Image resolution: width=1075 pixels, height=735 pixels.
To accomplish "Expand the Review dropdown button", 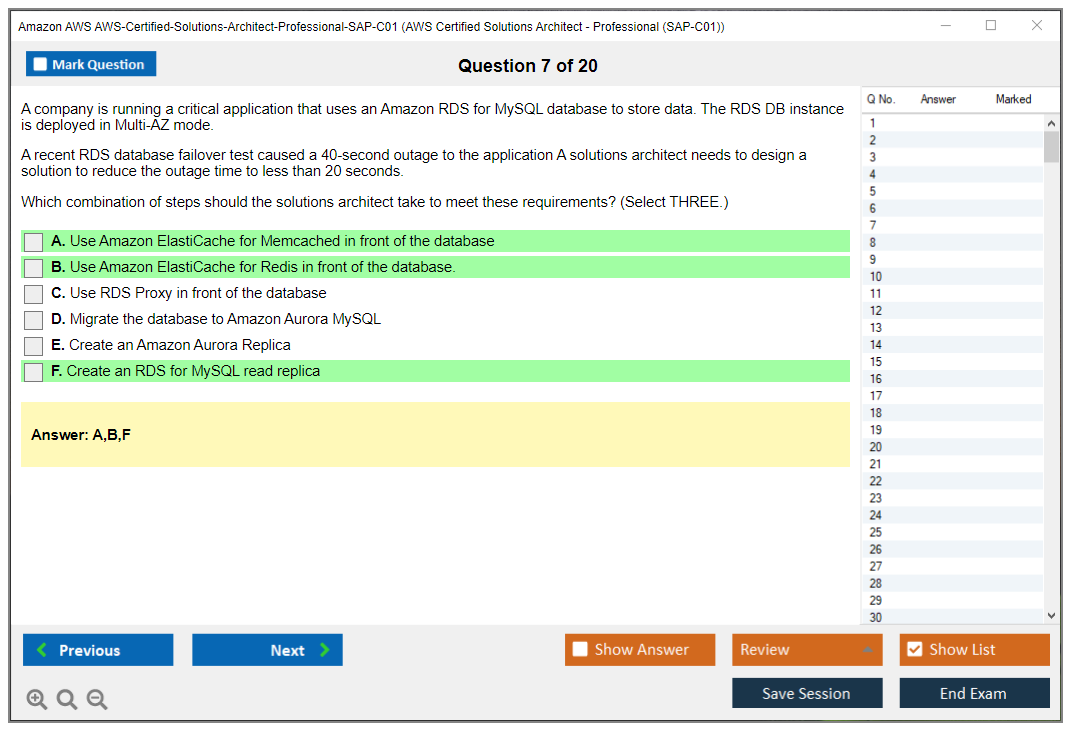I will [x=868, y=650].
